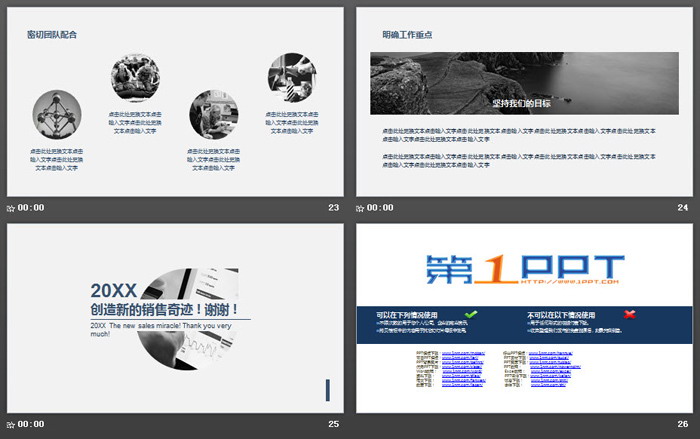The image size is (700, 439).
Task: Click the slide number 25 label
Action: pyautogui.click(x=333, y=424)
